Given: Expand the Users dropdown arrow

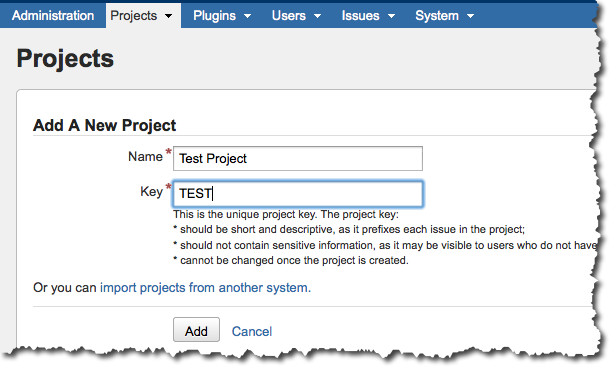Looking at the screenshot, I should pos(318,16).
